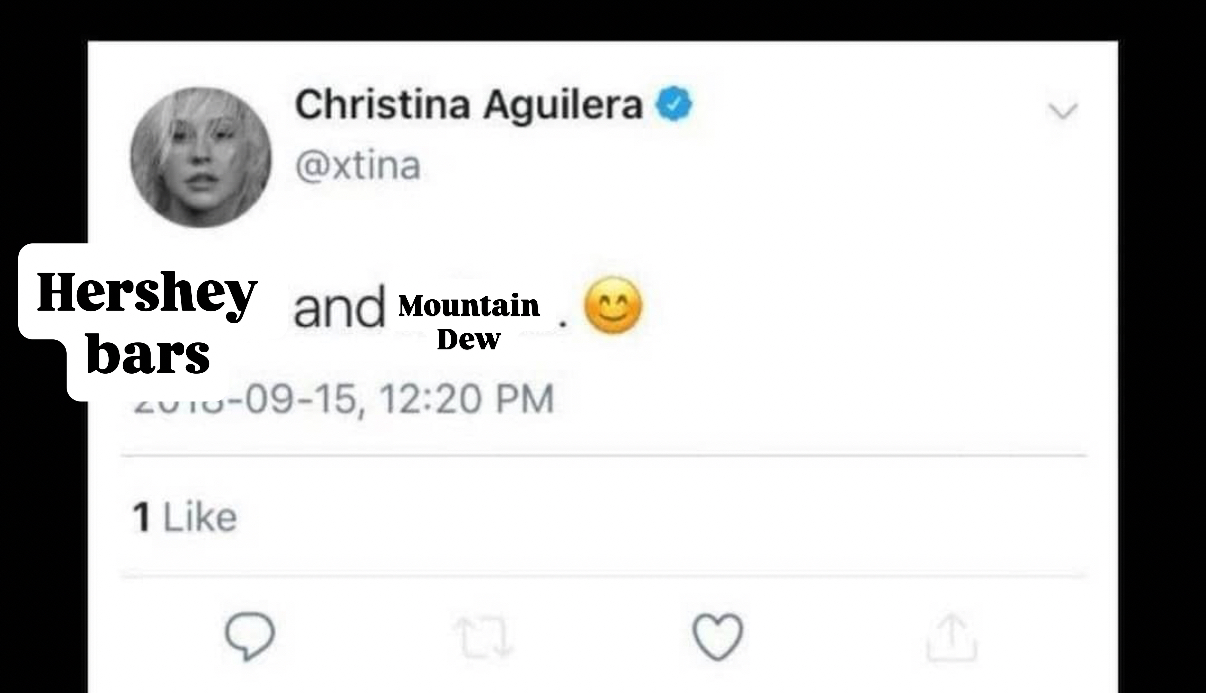Open the profile picture avatar
1206x693 pixels.
pyautogui.click(x=200, y=157)
